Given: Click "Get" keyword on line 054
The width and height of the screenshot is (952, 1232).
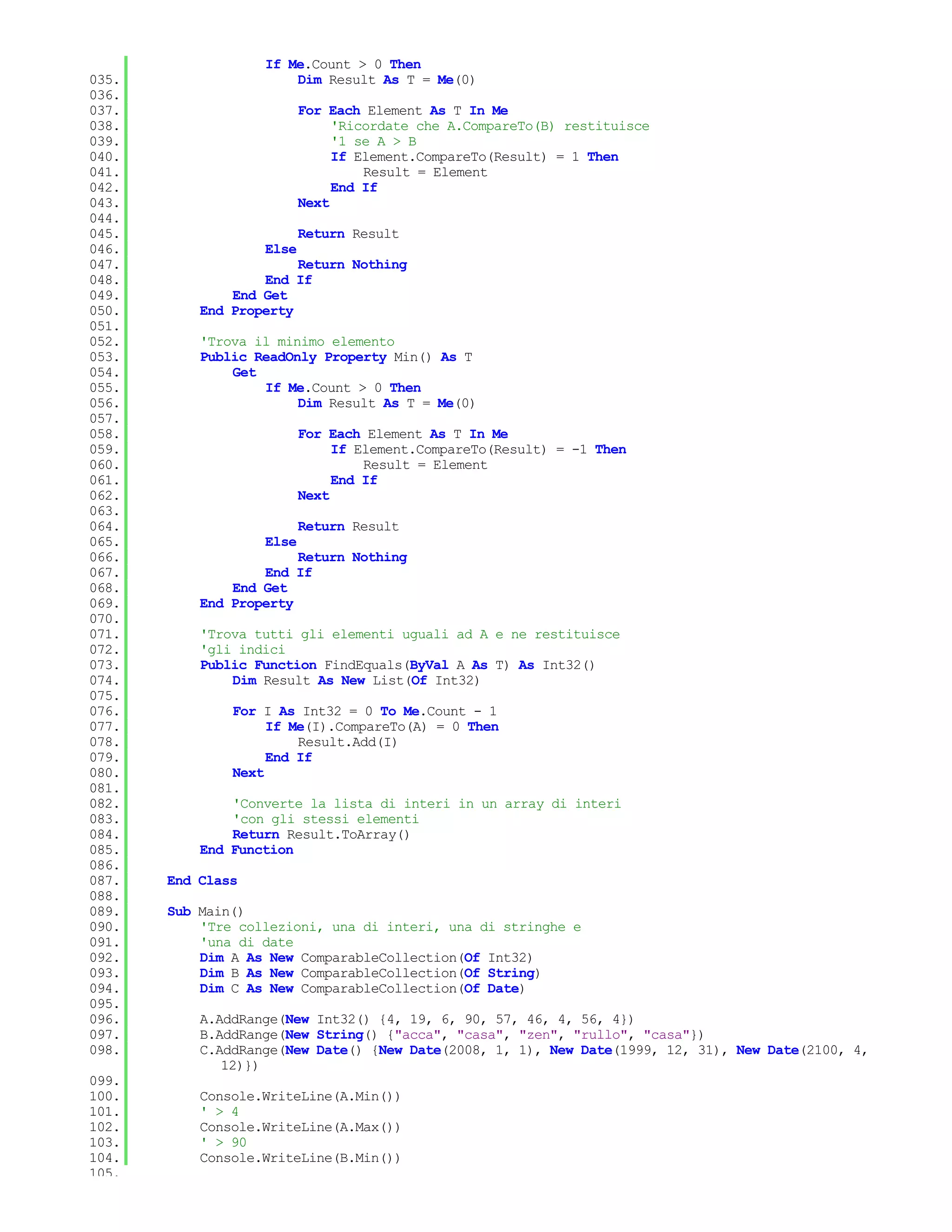Looking at the screenshot, I should point(244,372).
